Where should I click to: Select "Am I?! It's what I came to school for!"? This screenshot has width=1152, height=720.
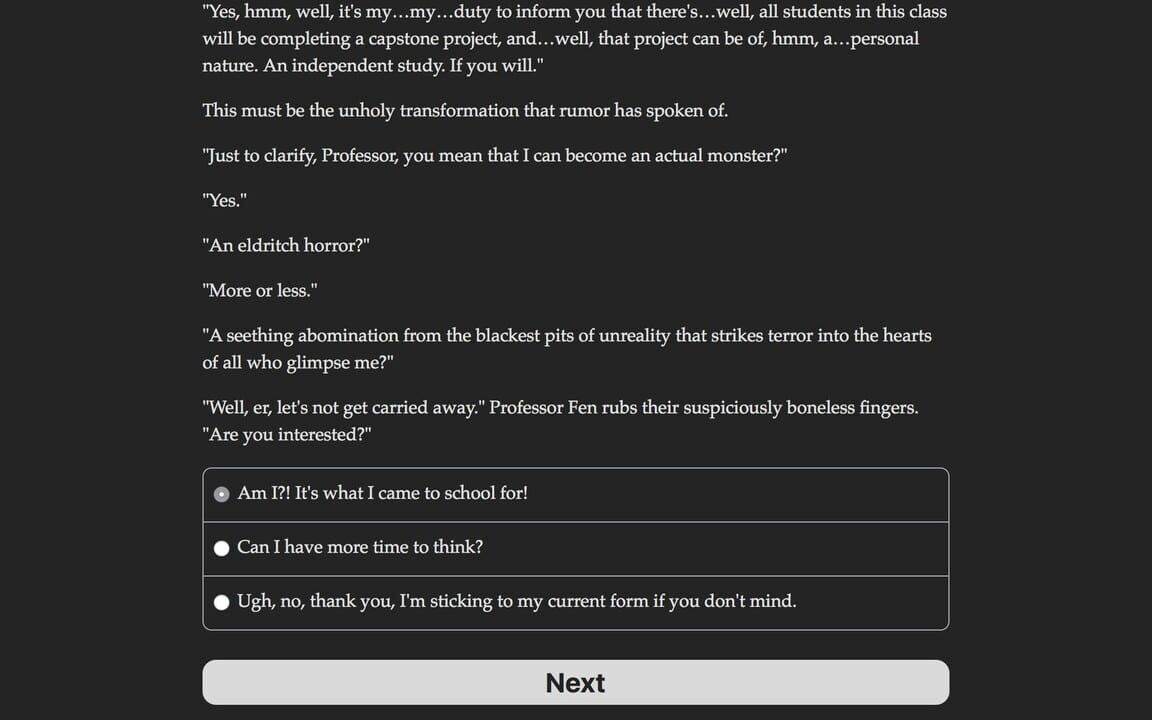point(383,493)
